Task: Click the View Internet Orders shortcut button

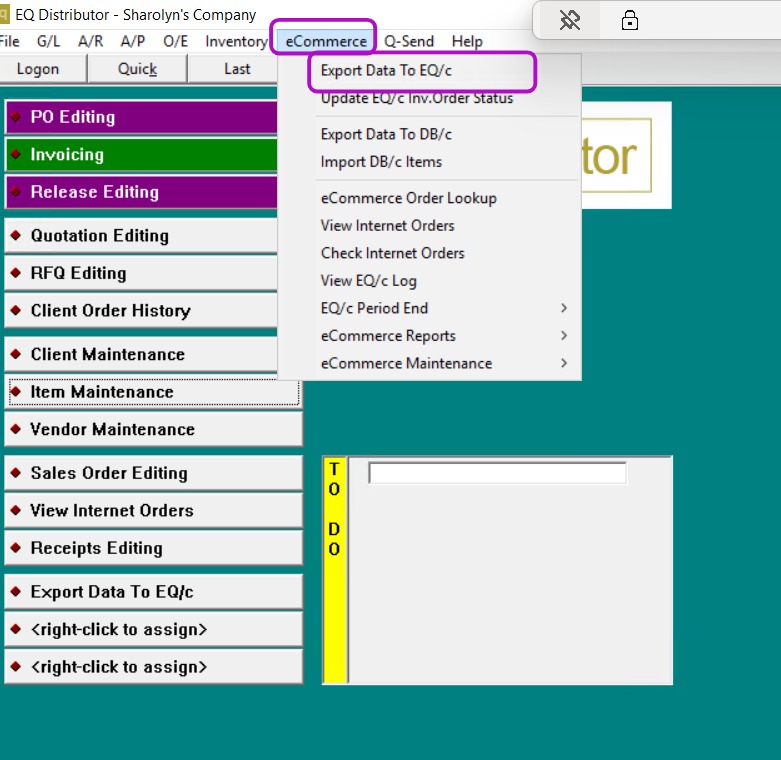Action: (154, 510)
